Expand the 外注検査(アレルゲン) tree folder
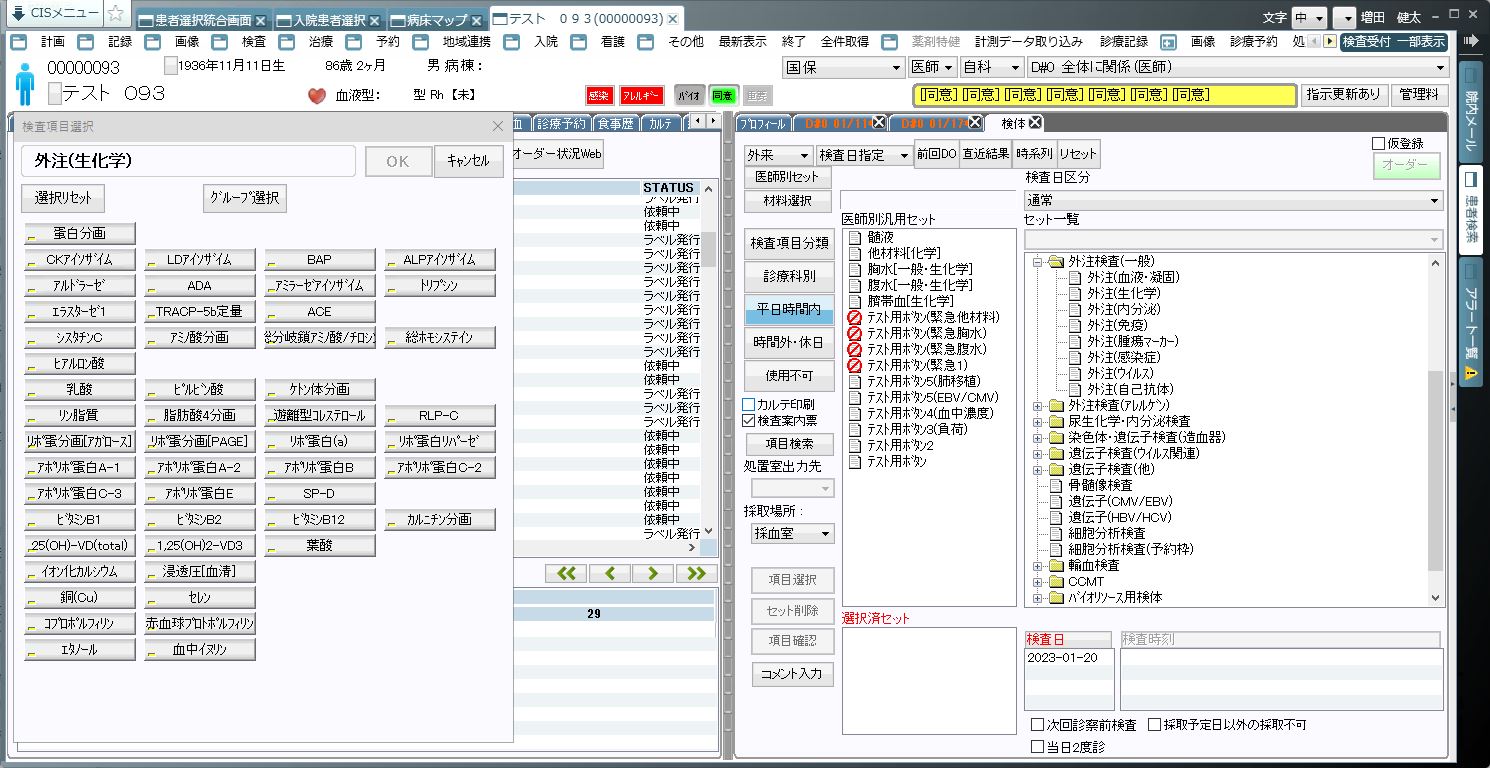 coord(1038,405)
